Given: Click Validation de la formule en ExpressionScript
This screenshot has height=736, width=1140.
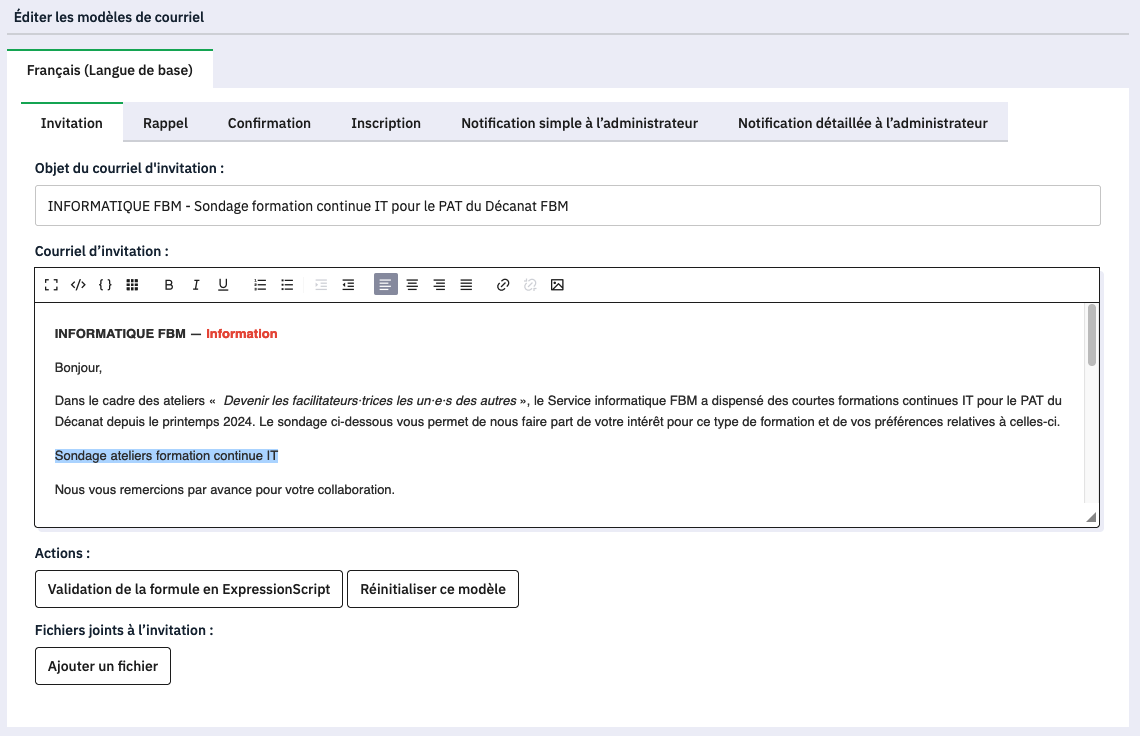Looking at the screenshot, I should point(189,589).
